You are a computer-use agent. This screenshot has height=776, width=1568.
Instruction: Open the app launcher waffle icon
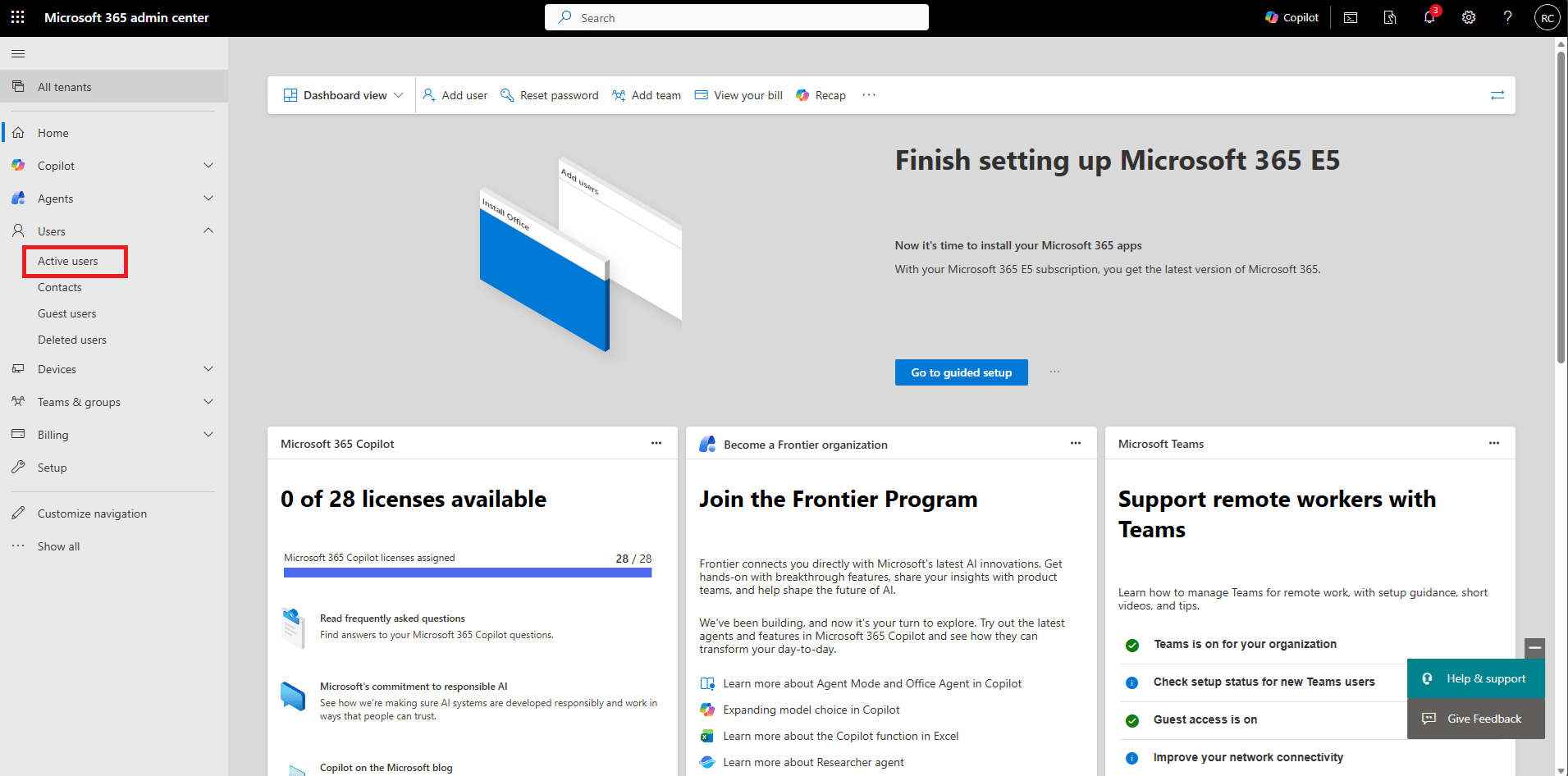click(17, 17)
